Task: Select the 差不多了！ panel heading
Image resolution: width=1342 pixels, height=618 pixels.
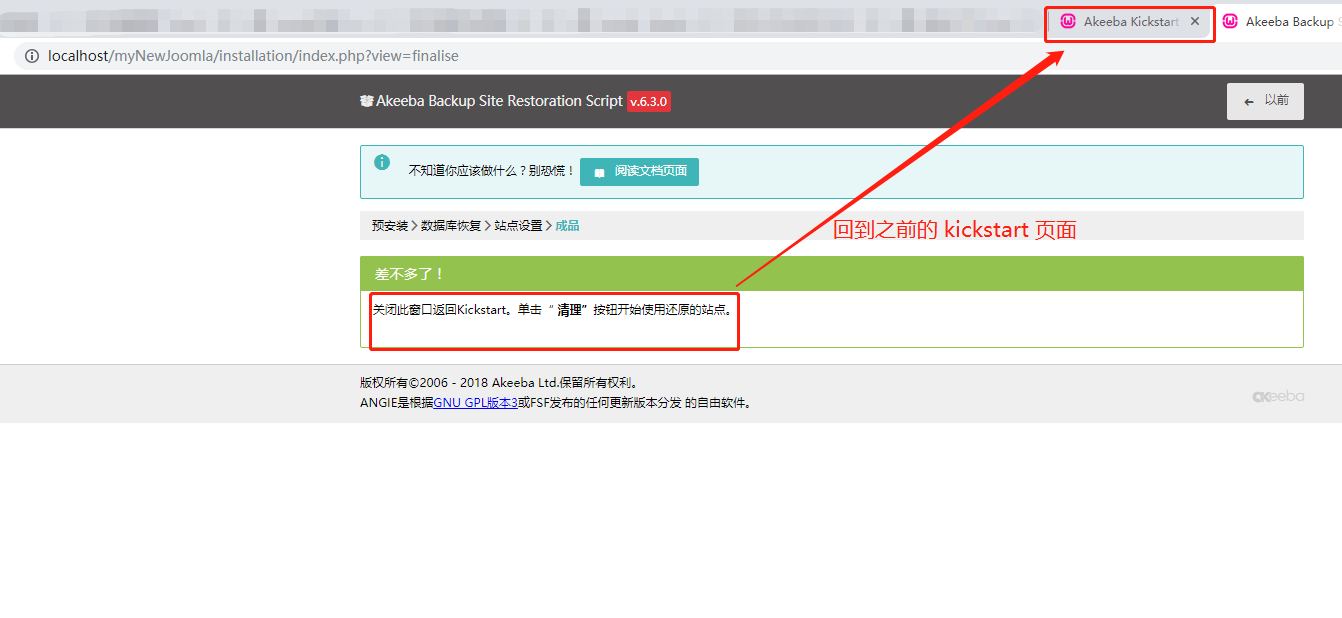Action: click(x=409, y=274)
